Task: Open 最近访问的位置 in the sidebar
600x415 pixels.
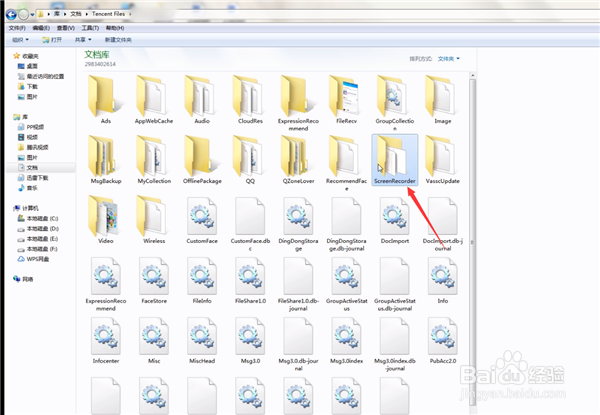Action: click(41, 76)
